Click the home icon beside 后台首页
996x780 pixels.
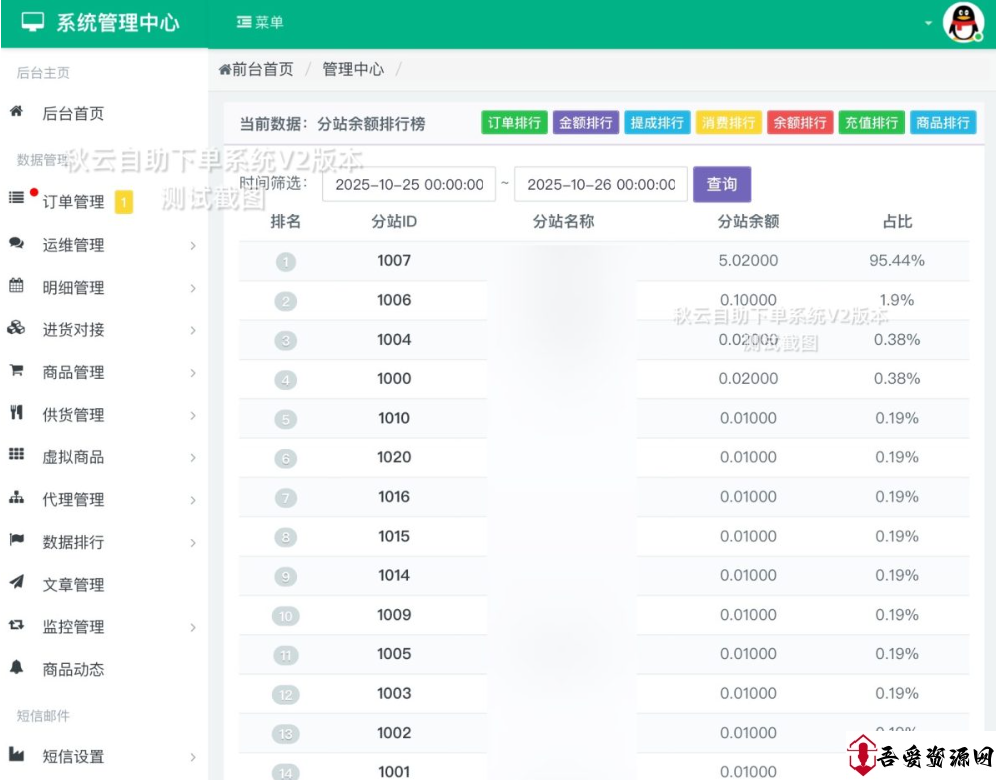16,112
